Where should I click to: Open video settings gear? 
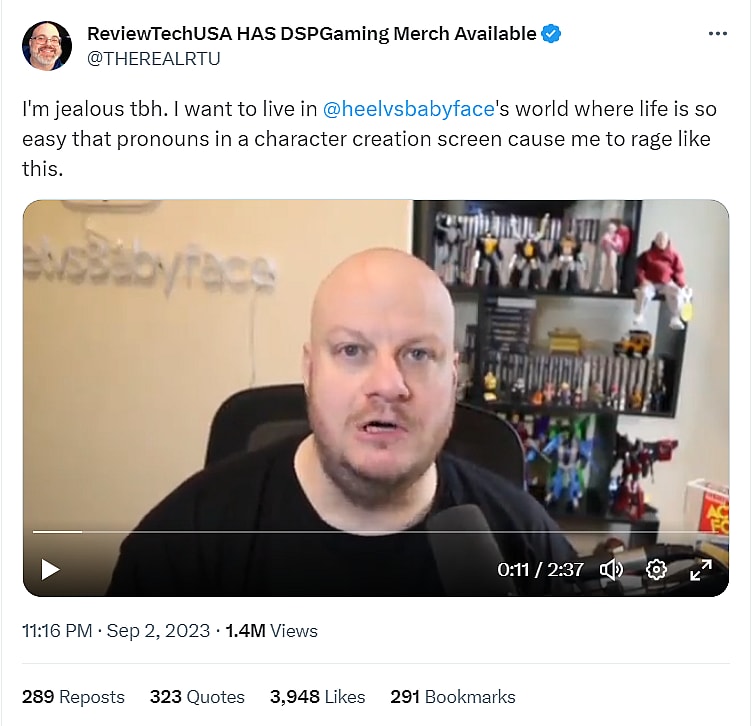click(656, 570)
